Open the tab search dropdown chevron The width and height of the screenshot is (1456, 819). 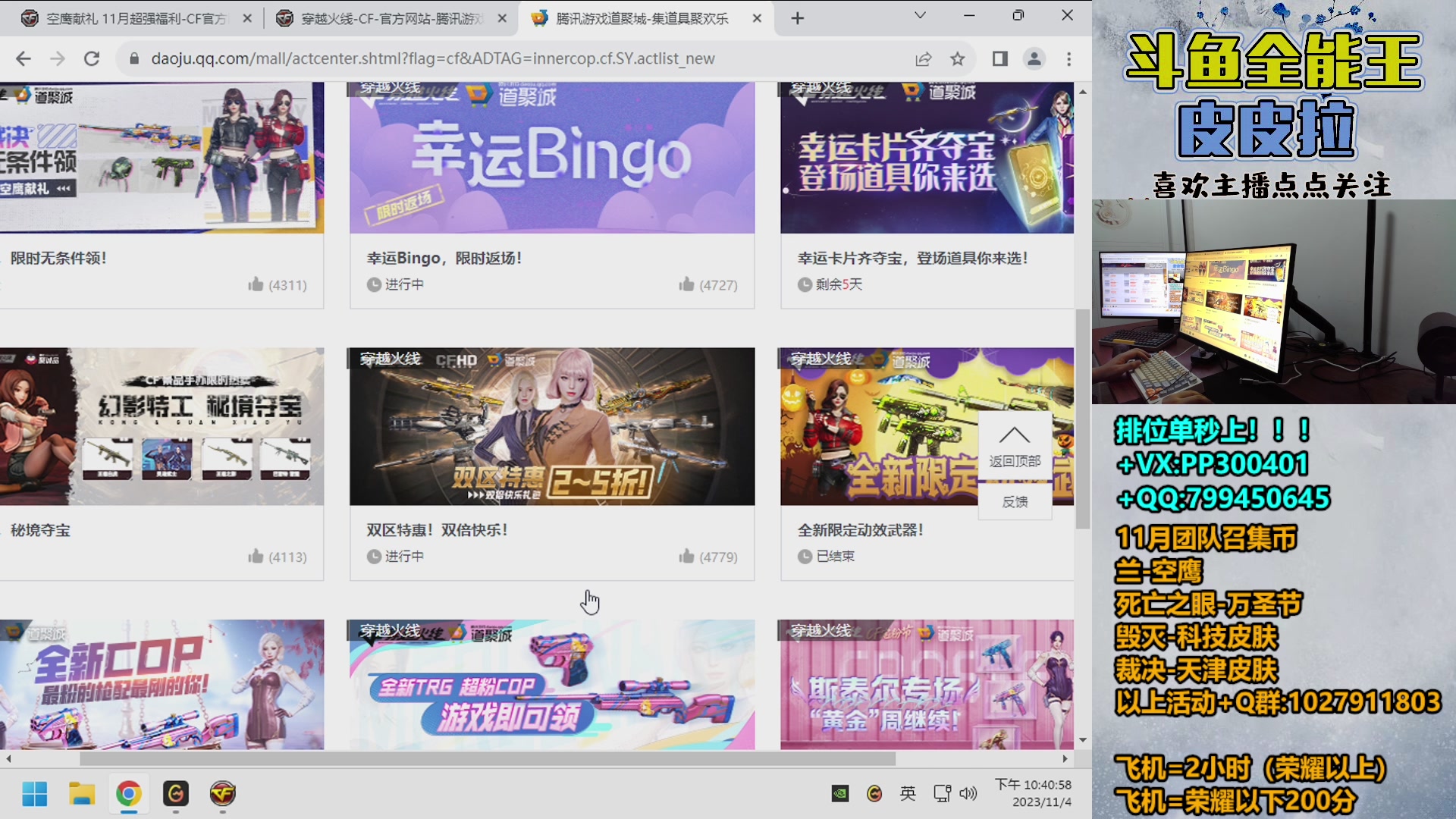(x=920, y=15)
